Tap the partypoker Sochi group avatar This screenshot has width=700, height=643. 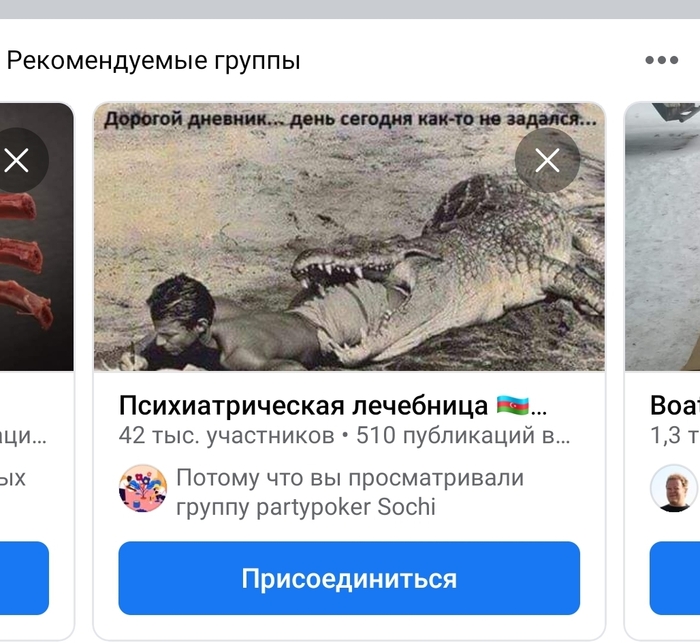coord(143,488)
